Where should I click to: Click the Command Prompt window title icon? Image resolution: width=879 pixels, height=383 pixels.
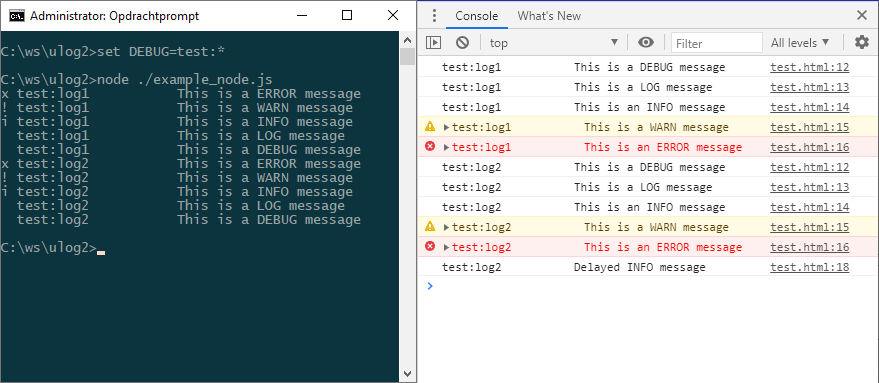17,16
